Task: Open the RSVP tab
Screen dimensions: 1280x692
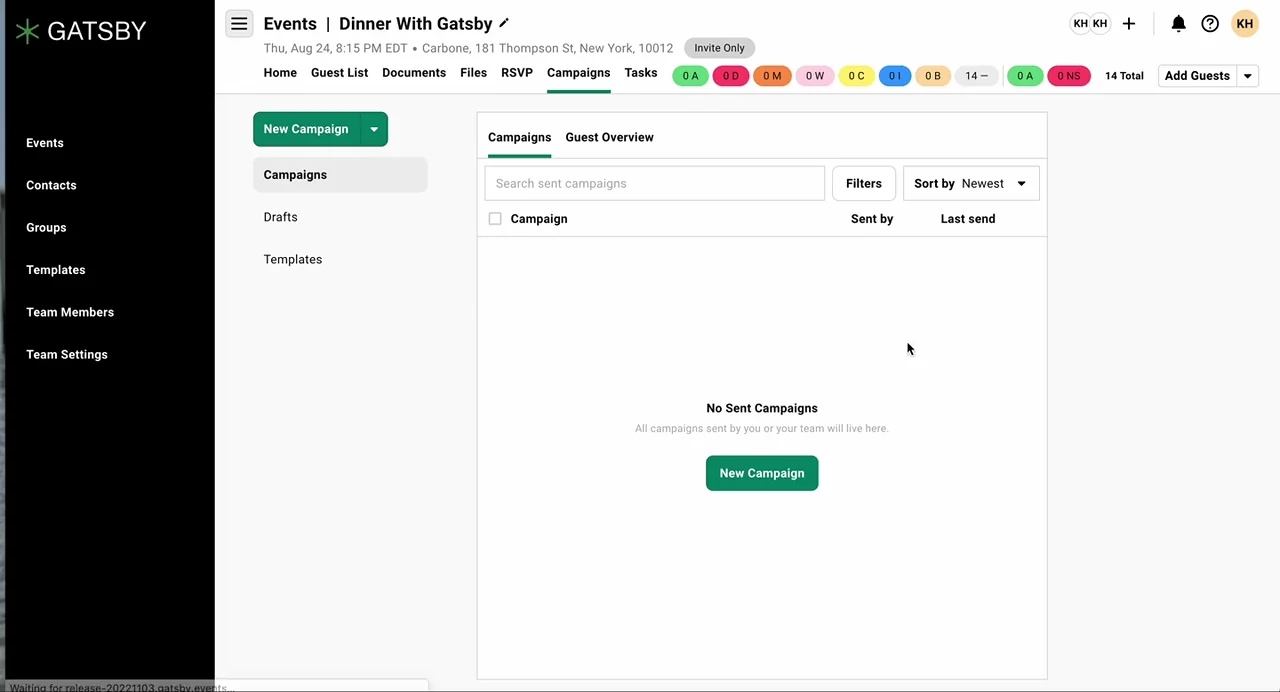Action: click(517, 73)
